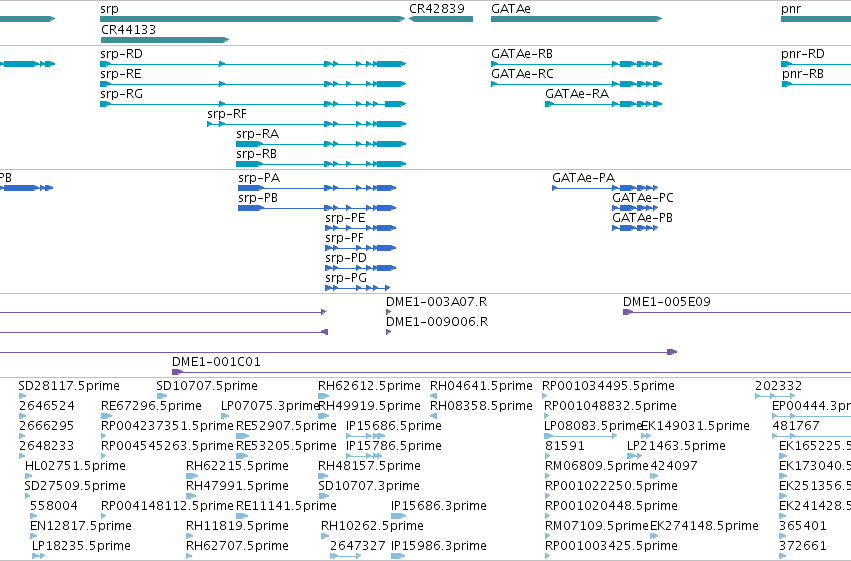Click protein srp-PA
The width and height of the screenshot is (851, 561).
[x=317, y=188]
